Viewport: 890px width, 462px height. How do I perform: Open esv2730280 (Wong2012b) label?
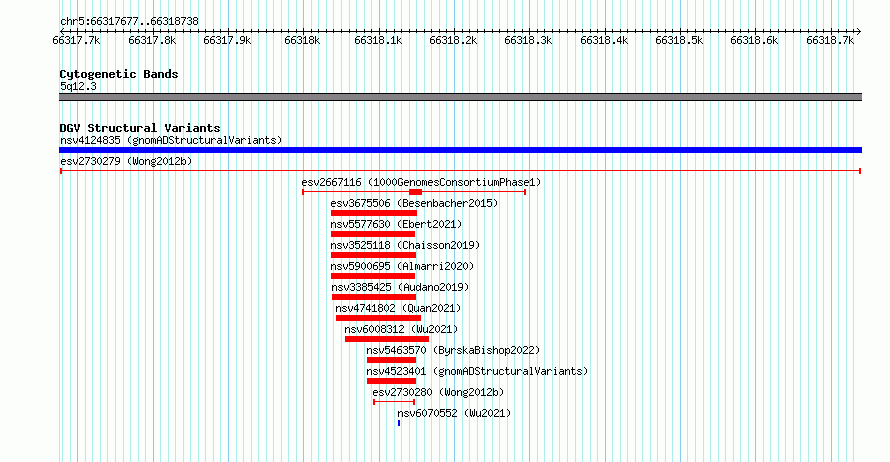pos(438,392)
